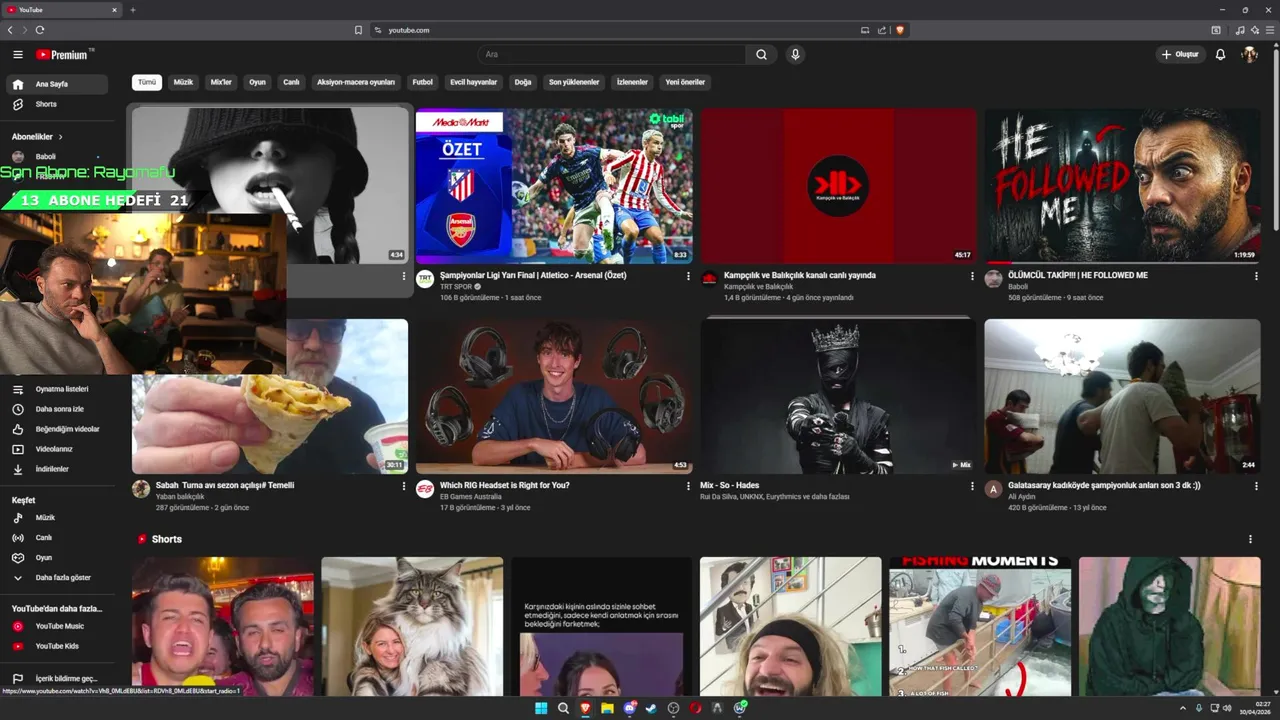Go back in browser history

pyautogui.click(x=10, y=30)
